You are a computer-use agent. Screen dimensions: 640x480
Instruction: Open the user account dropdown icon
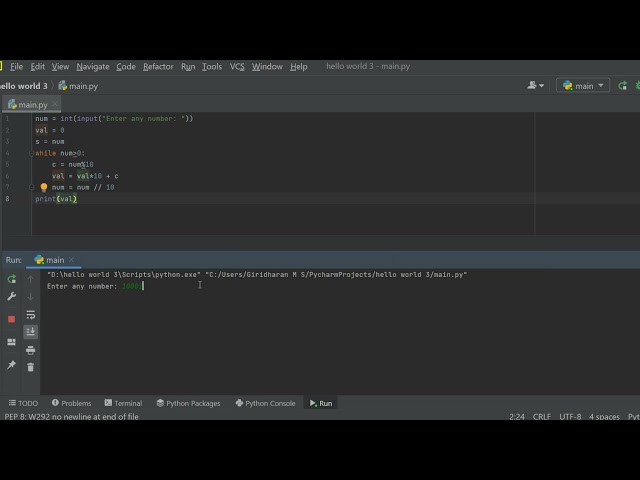tap(536, 85)
